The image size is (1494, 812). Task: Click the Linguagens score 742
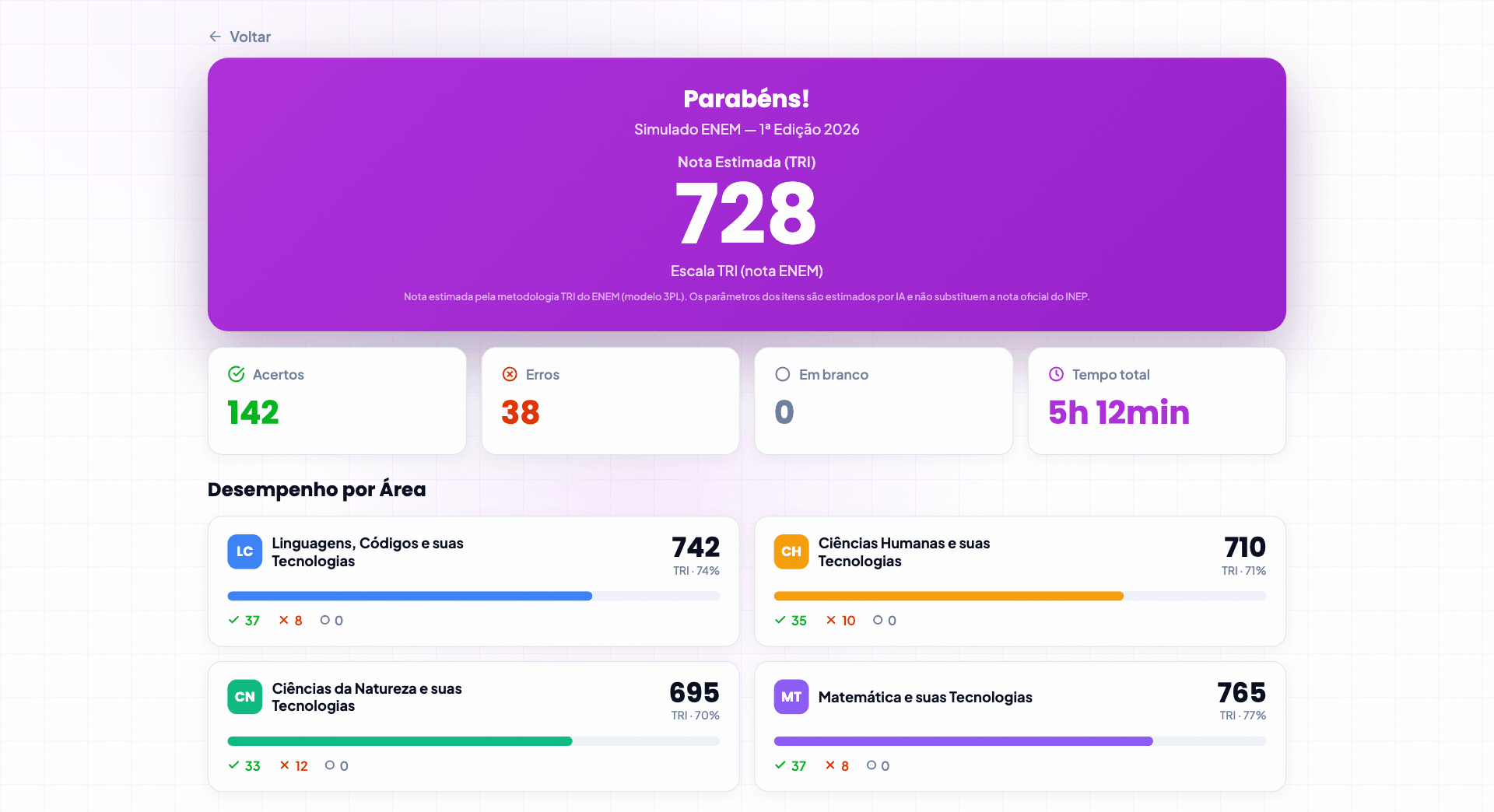click(x=696, y=547)
